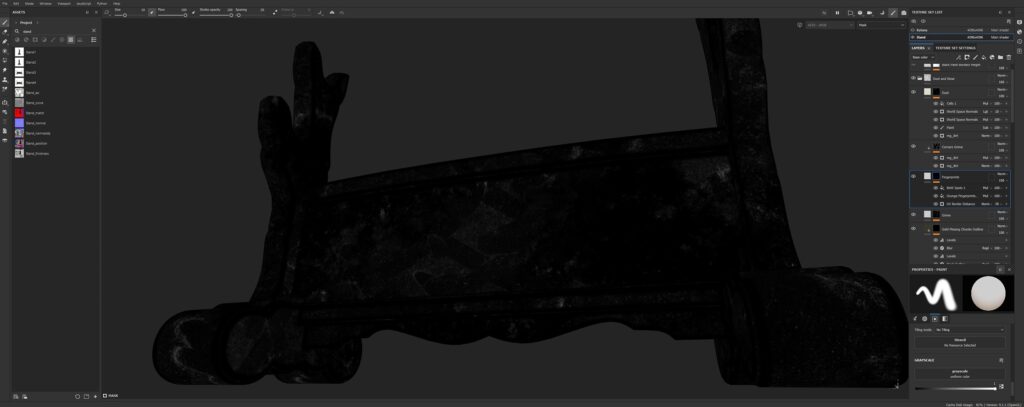Switch to the Texture Set Settings tab
Viewport: 1024px width, 407px height.
click(x=955, y=48)
